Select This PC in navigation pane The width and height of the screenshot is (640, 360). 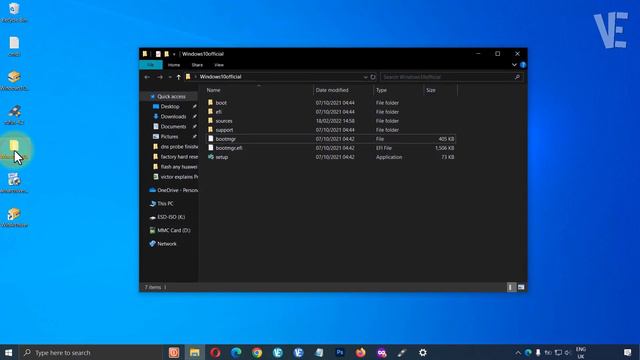[165, 204]
